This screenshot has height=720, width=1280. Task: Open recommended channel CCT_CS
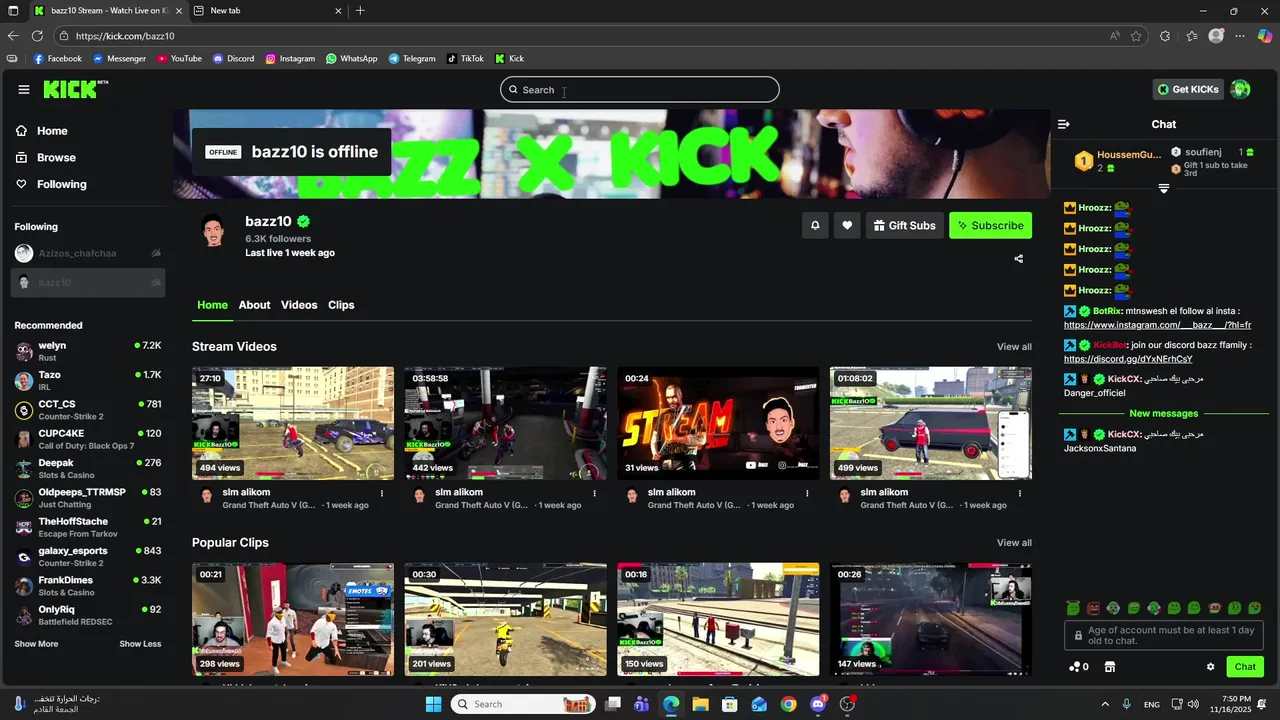point(88,410)
